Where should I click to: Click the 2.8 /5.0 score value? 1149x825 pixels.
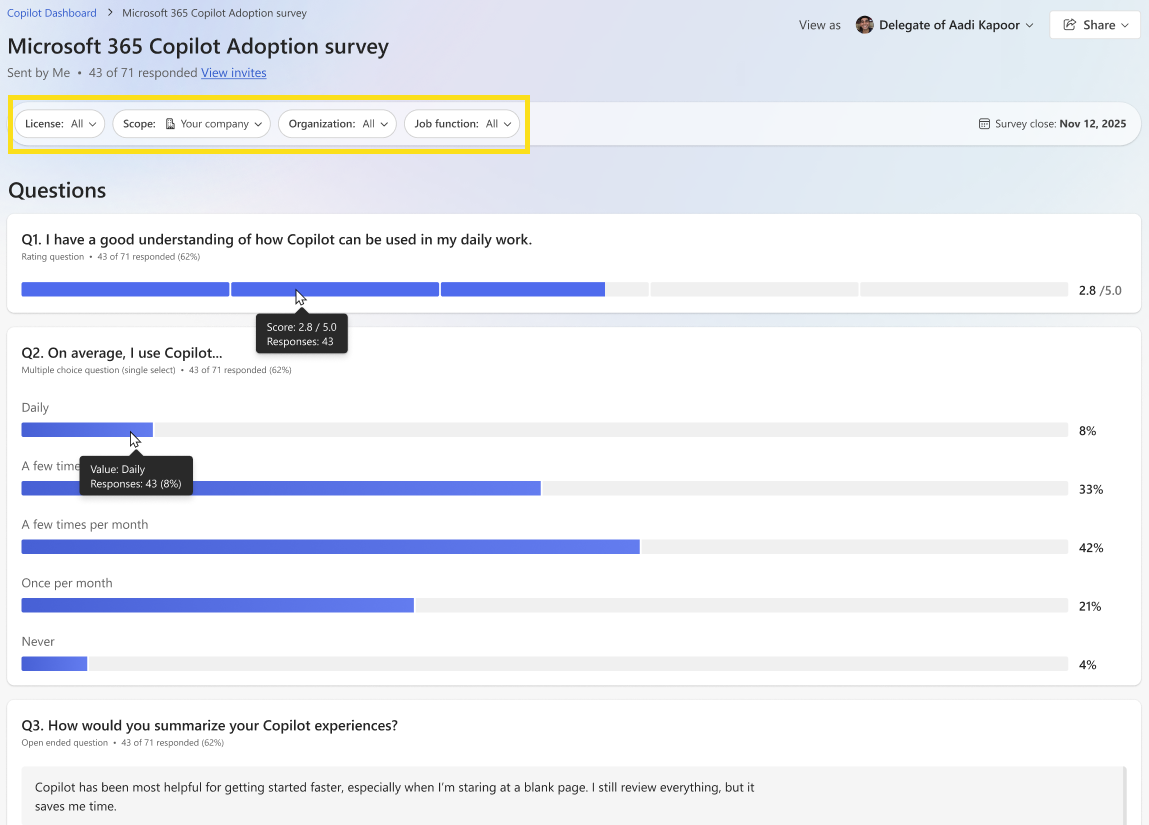click(1100, 290)
